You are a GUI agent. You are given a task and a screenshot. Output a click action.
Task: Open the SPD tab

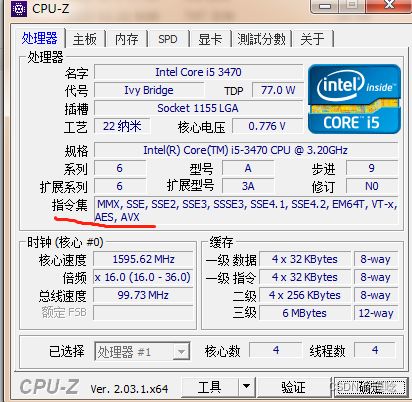point(168,39)
